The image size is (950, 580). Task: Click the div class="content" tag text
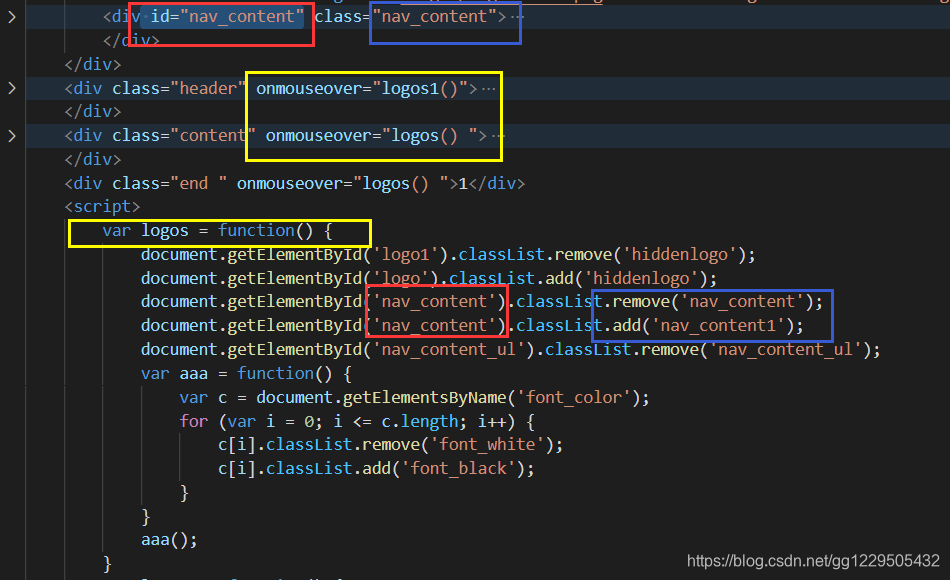tap(160, 136)
